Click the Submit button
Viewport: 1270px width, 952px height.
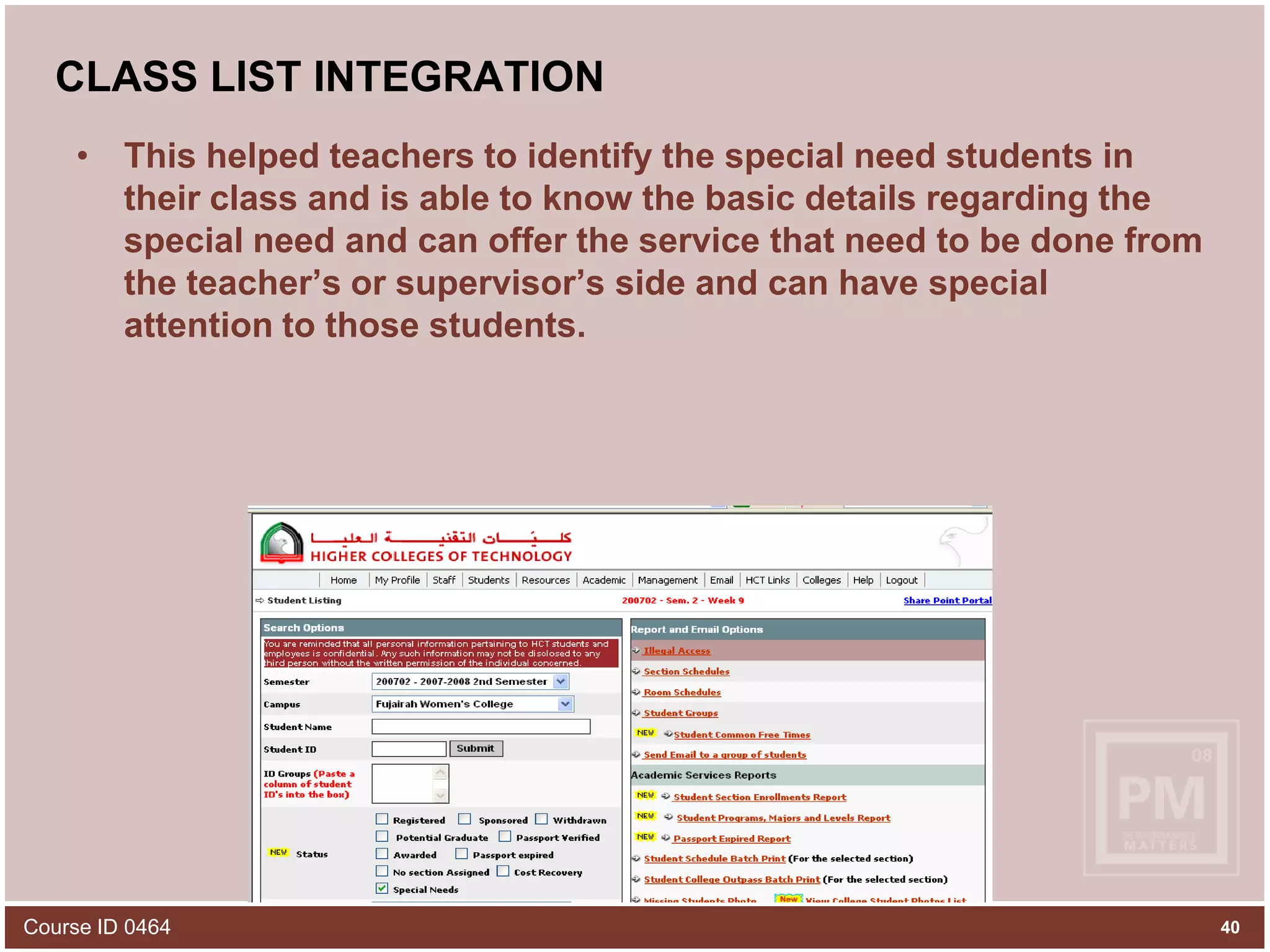pyautogui.click(x=476, y=749)
